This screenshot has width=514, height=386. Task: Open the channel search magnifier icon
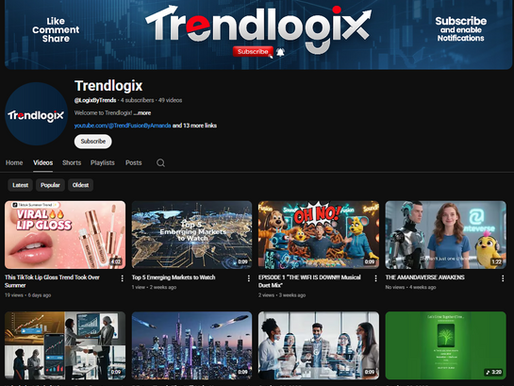coord(161,163)
